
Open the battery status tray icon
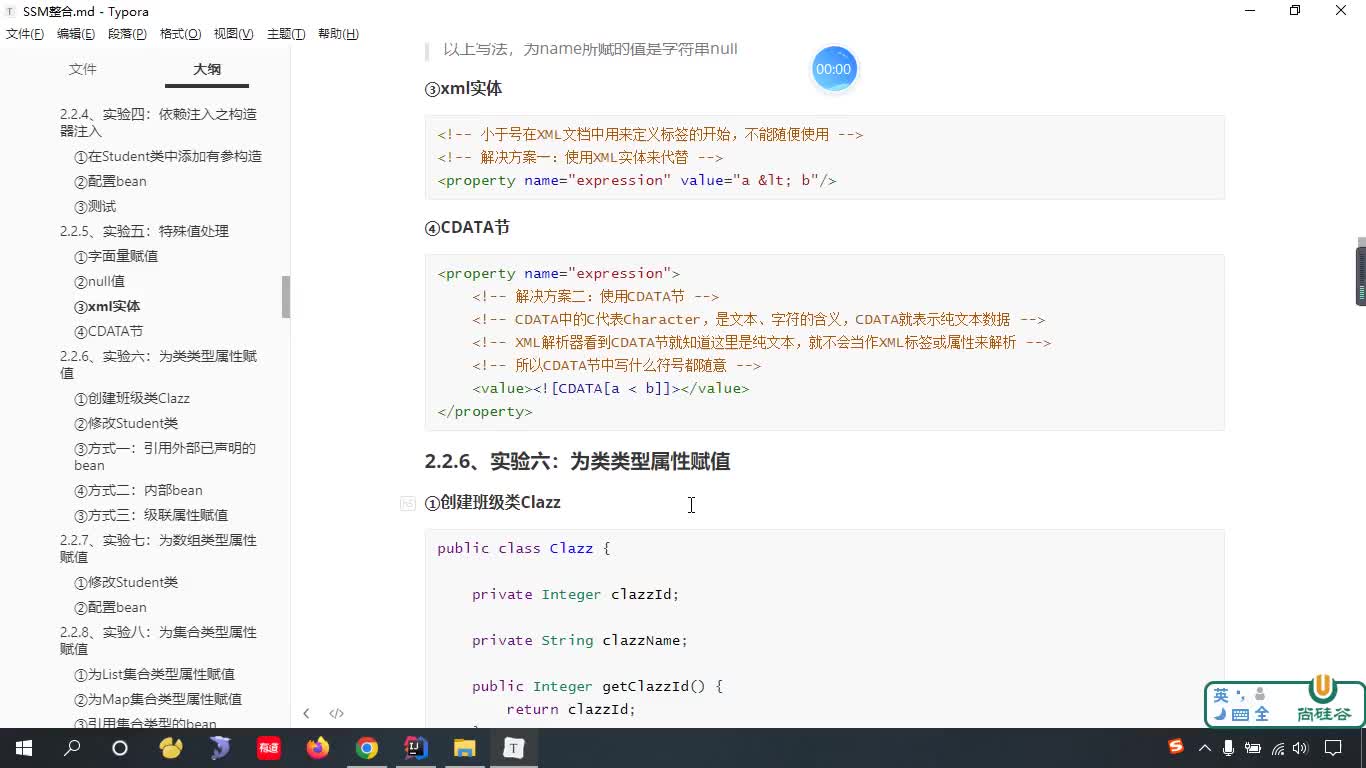[1253, 747]
